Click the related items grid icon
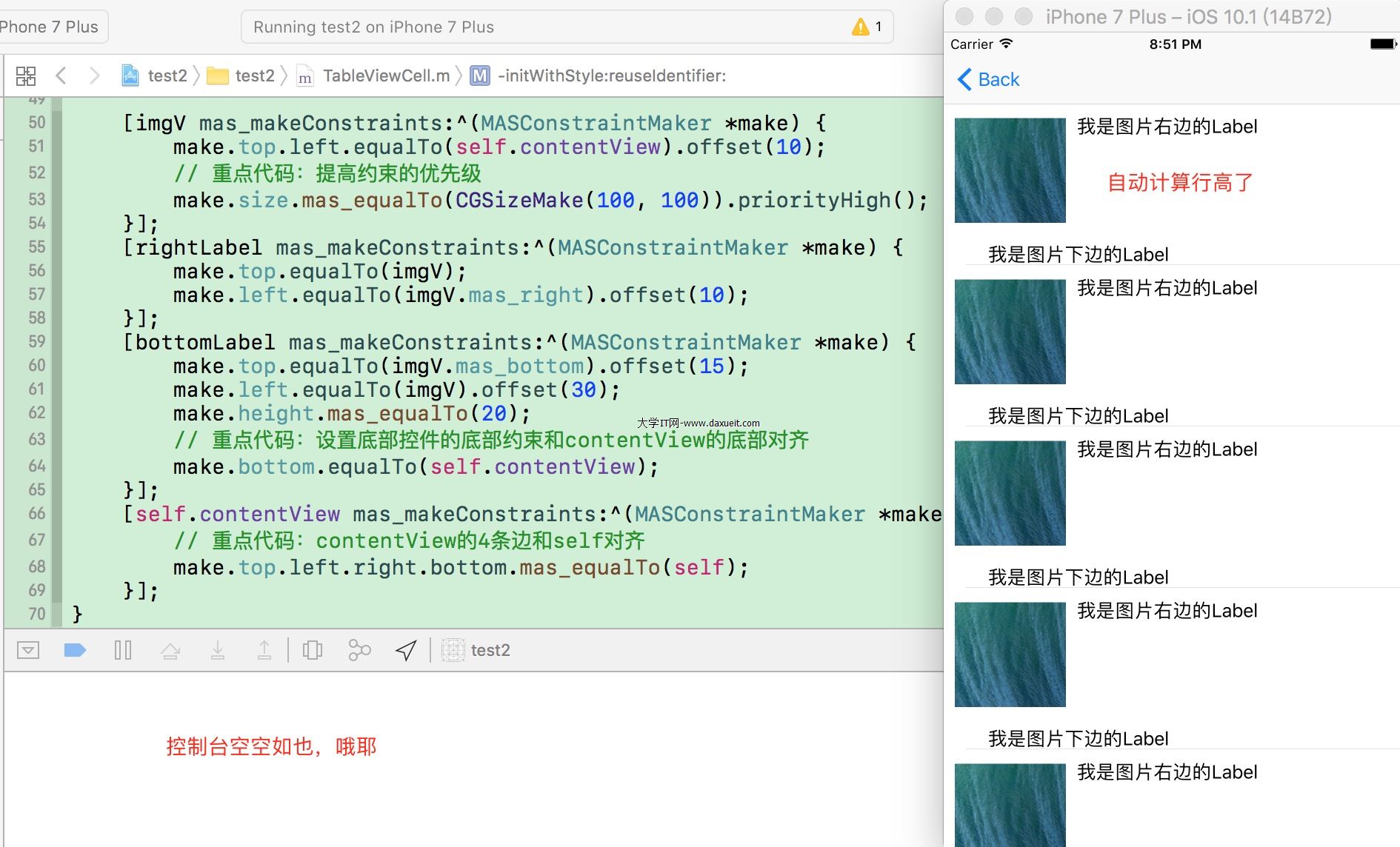Screen dimensions: 1400x847 click(x=26, y=76)
